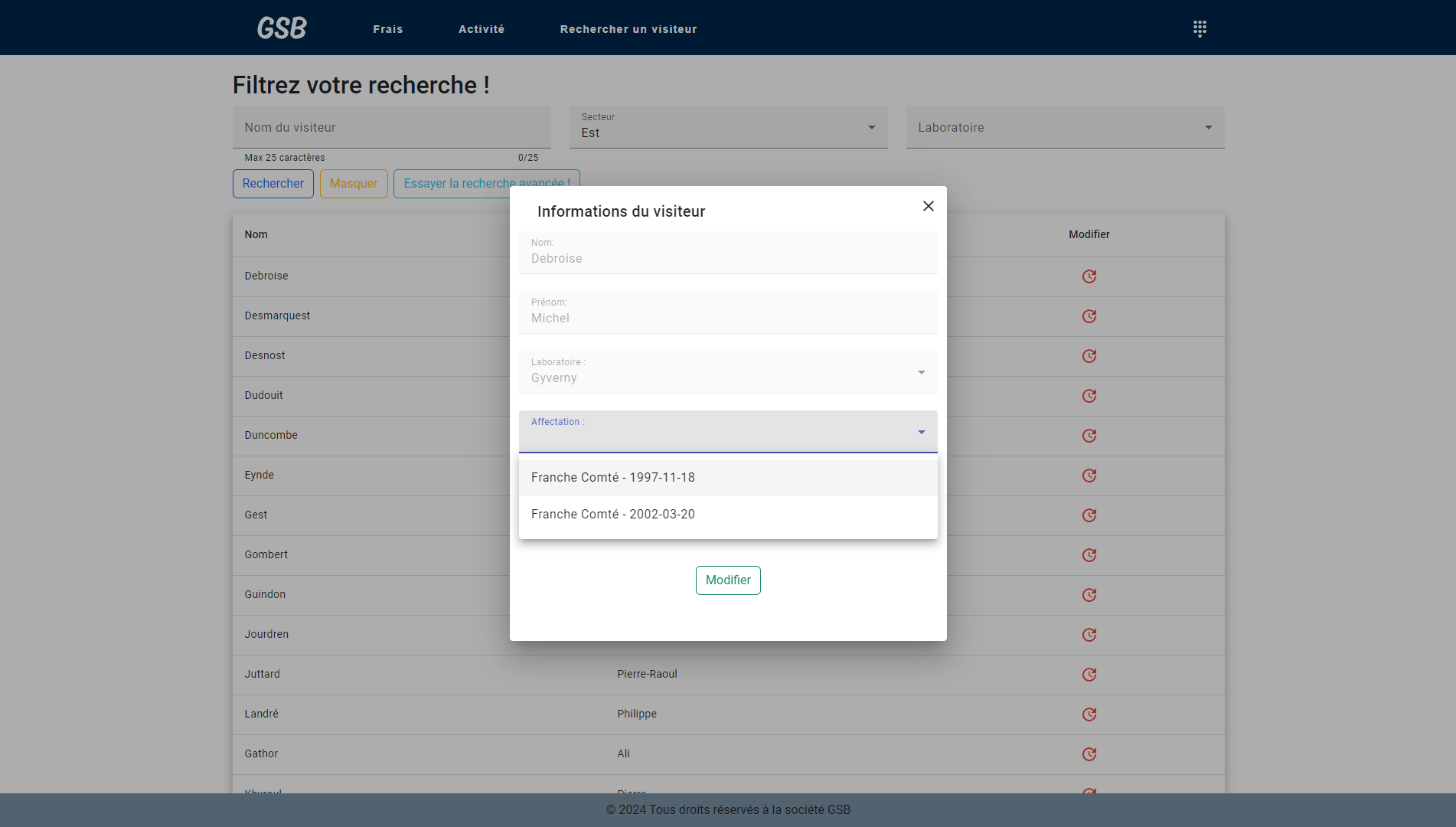This screenshot has height=827, width=1456.
Task: Click the modify icon for Gathor row
Action: pos(1089,754)
